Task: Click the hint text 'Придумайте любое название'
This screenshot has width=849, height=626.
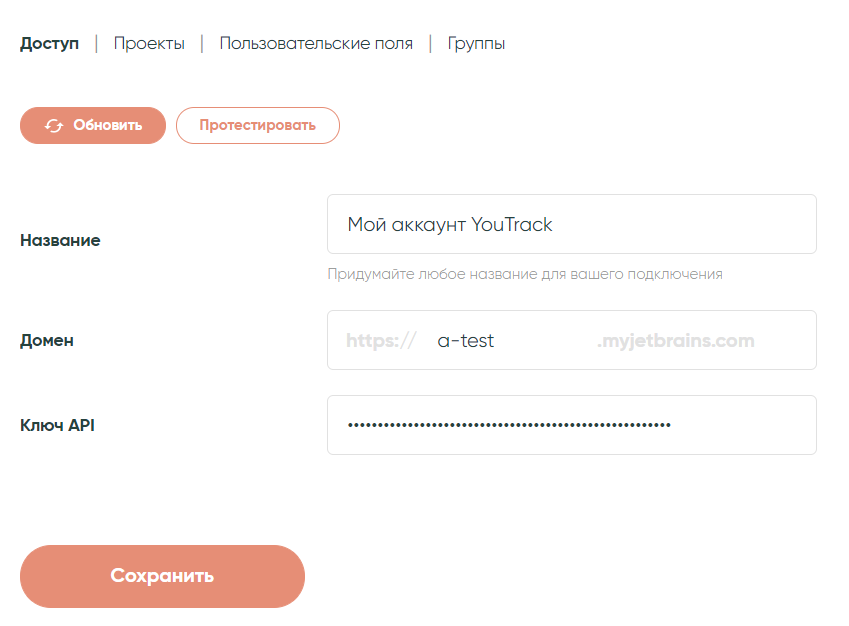Action: pos(524,274)
